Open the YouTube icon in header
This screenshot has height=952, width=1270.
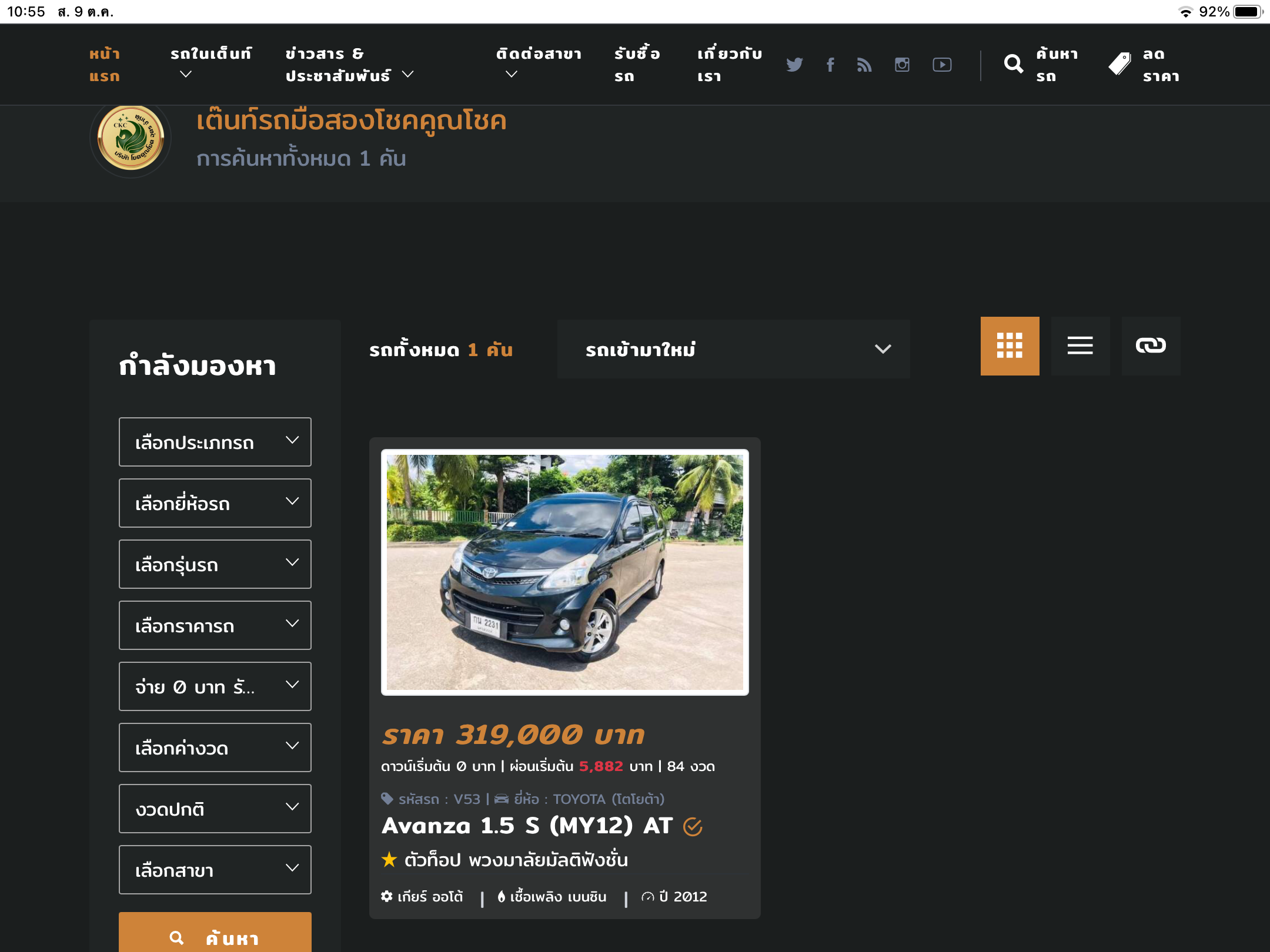[x=942, y=65]
